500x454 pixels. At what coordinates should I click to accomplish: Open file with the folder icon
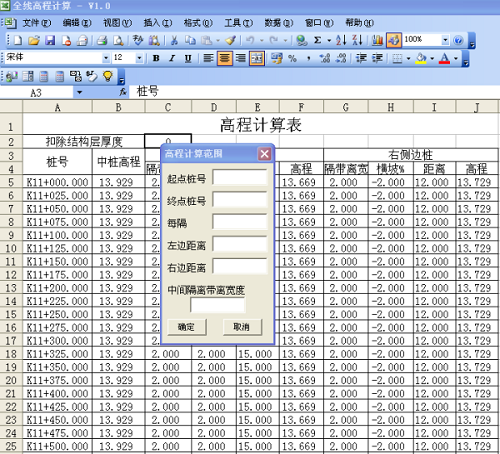[x=34, y=41]
